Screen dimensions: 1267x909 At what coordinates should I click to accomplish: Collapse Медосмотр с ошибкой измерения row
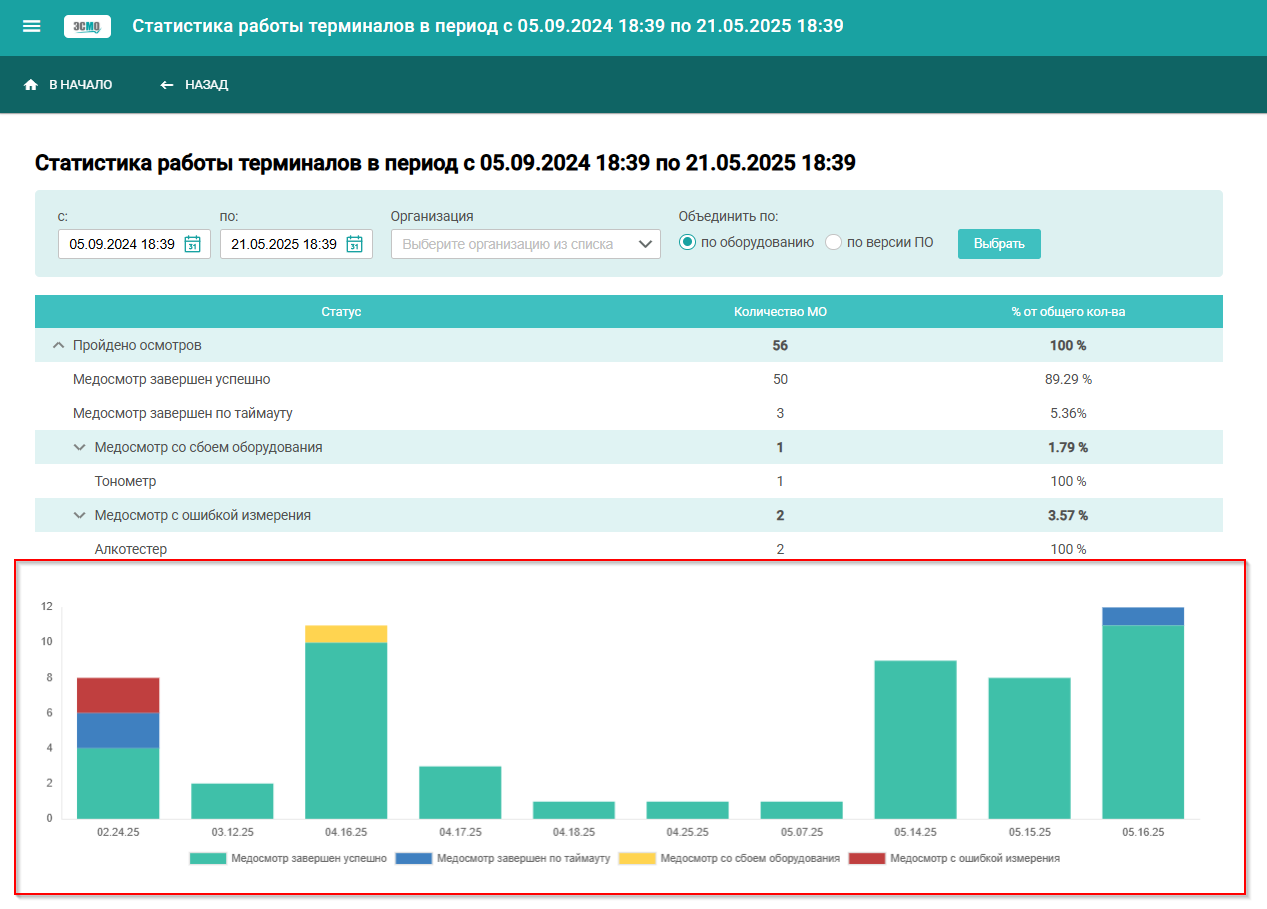pos(80,515)
